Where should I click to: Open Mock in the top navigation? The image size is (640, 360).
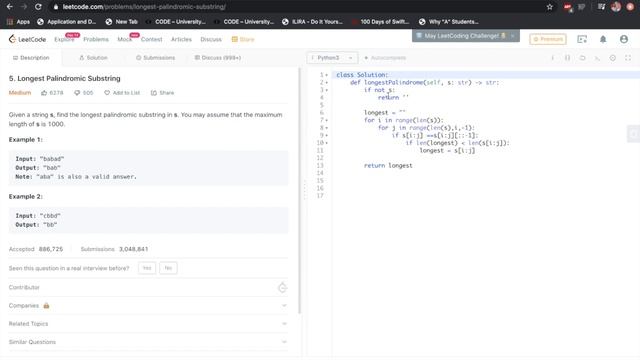pyautogui.click(x=124, y=40)
